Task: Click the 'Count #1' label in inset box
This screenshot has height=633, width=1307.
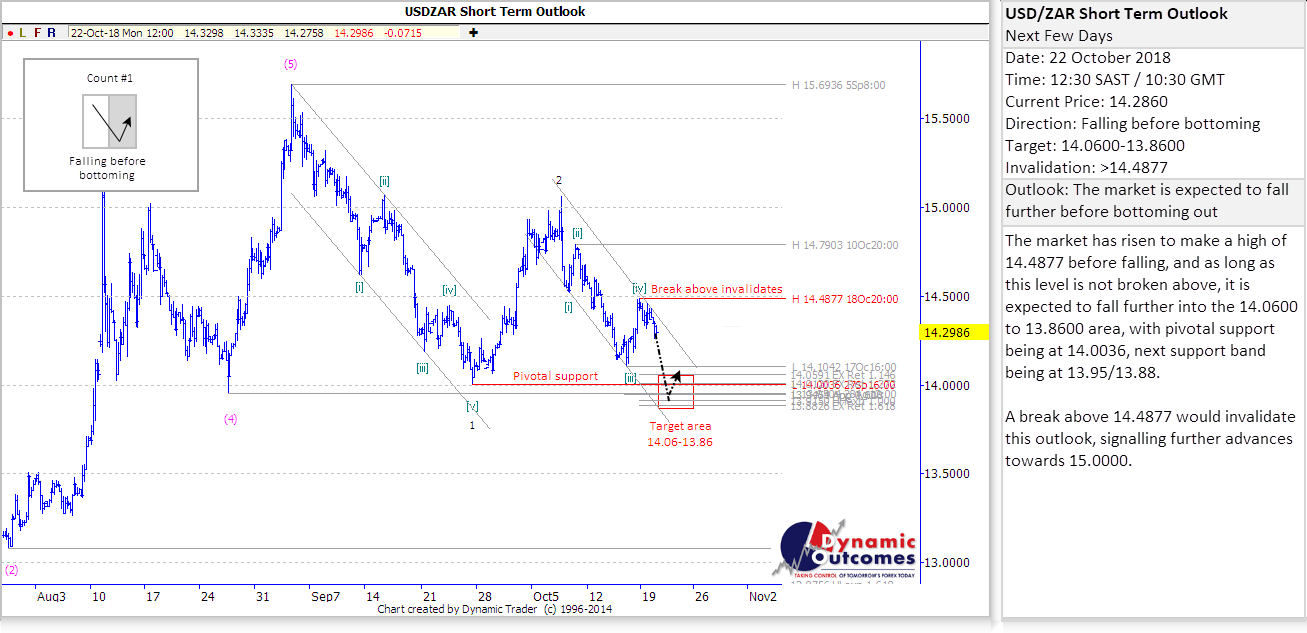Action: 109,78
